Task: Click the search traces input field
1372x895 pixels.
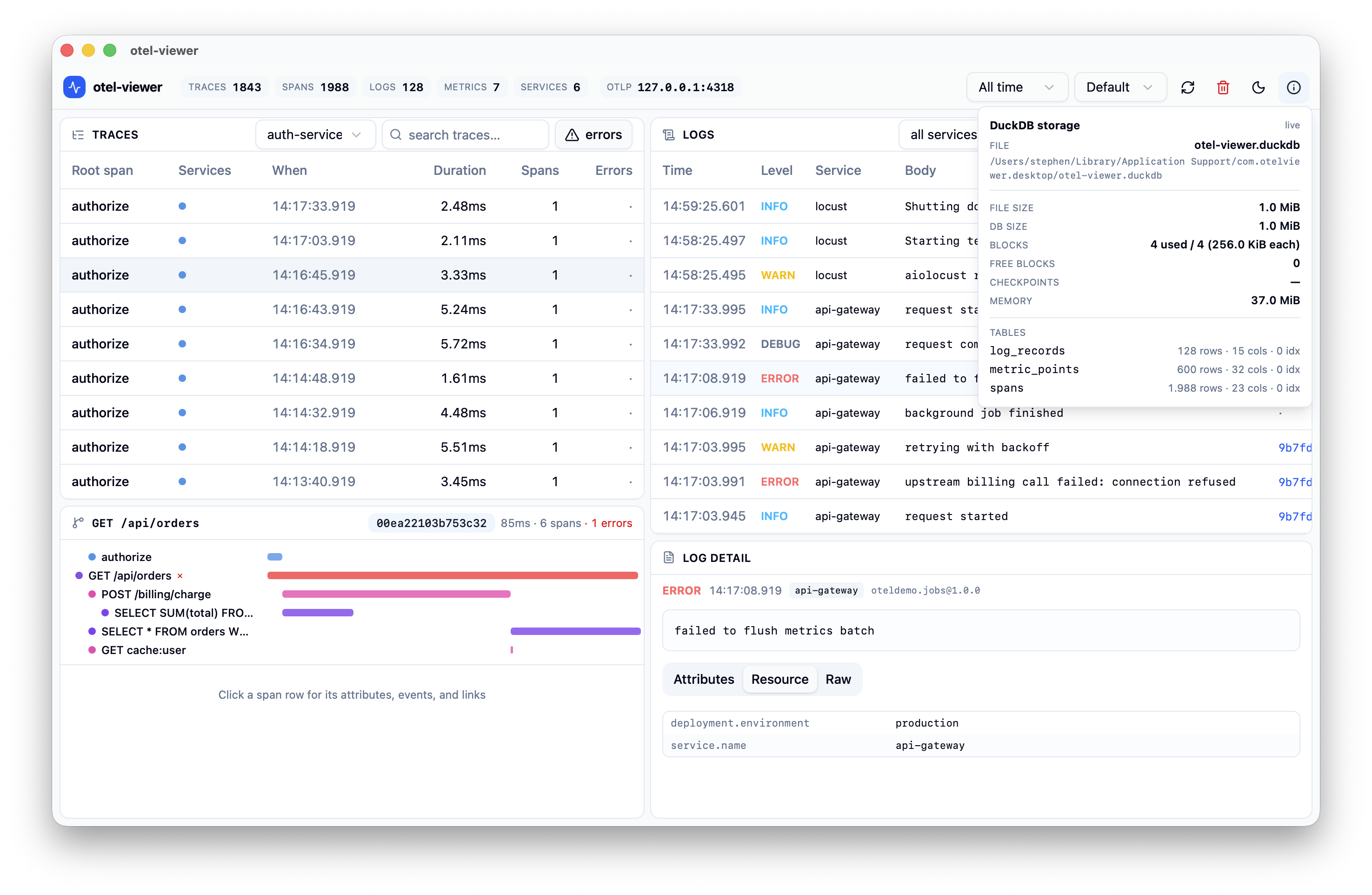Action: click(465, 135)
